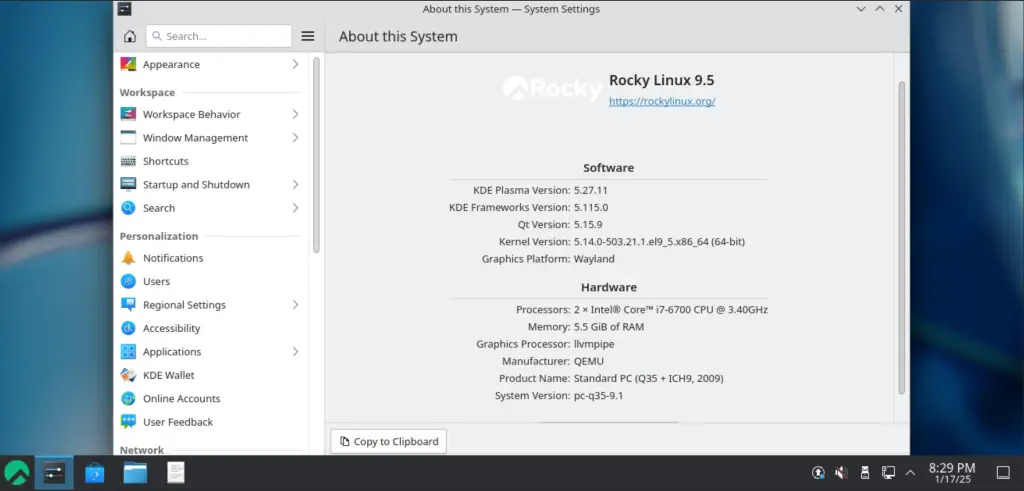Click the Appearance category icon
1024x491 pixels.
tap(129, 64)
